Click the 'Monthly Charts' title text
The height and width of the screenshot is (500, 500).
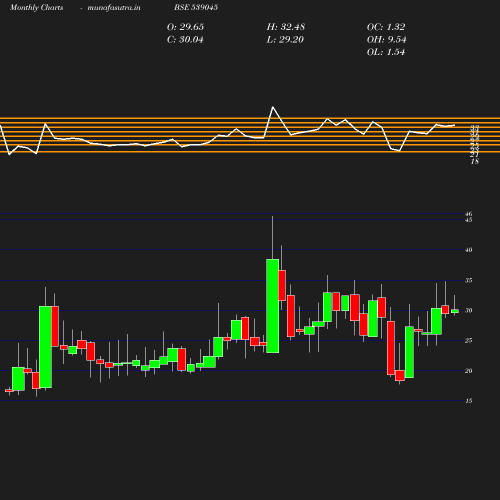(37, 8)
